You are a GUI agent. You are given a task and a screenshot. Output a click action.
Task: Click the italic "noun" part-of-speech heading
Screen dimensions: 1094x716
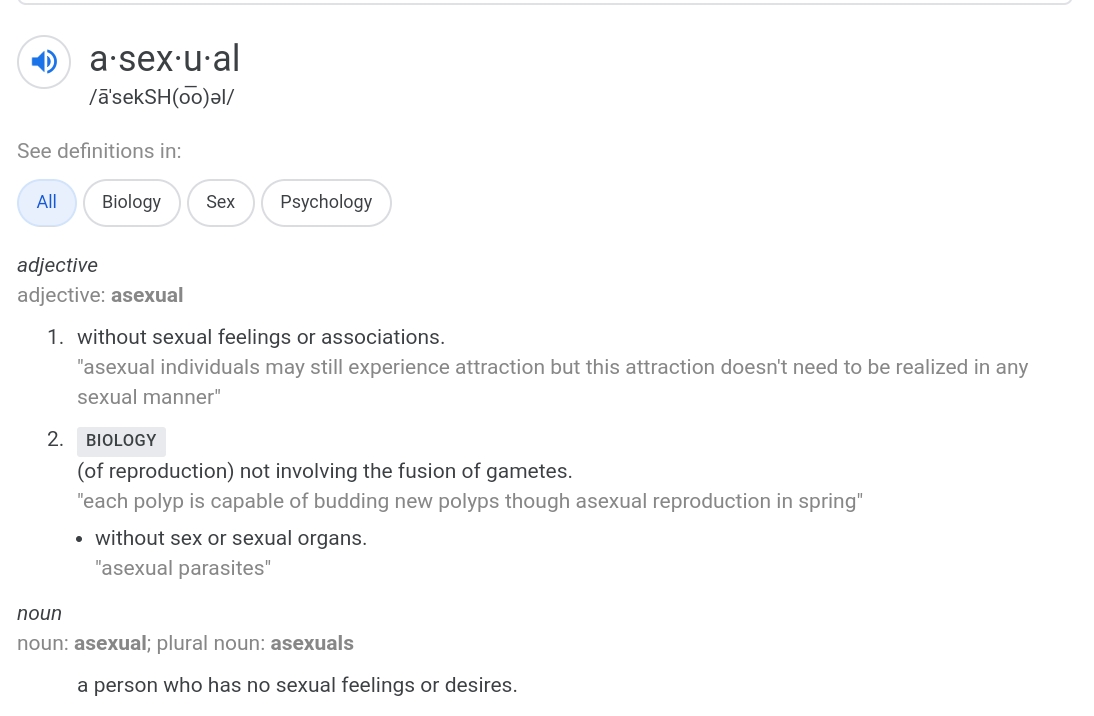(39, 613)
